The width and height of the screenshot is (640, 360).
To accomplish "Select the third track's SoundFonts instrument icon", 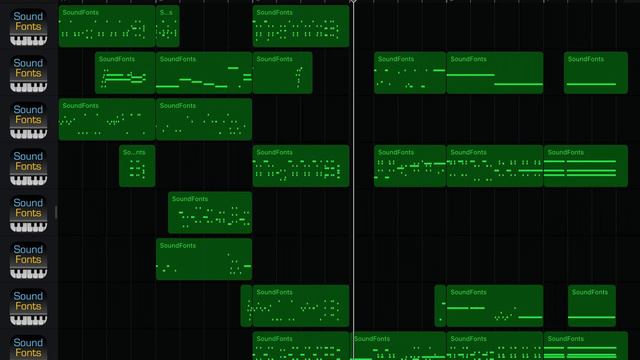I will [x=28, y=120].
